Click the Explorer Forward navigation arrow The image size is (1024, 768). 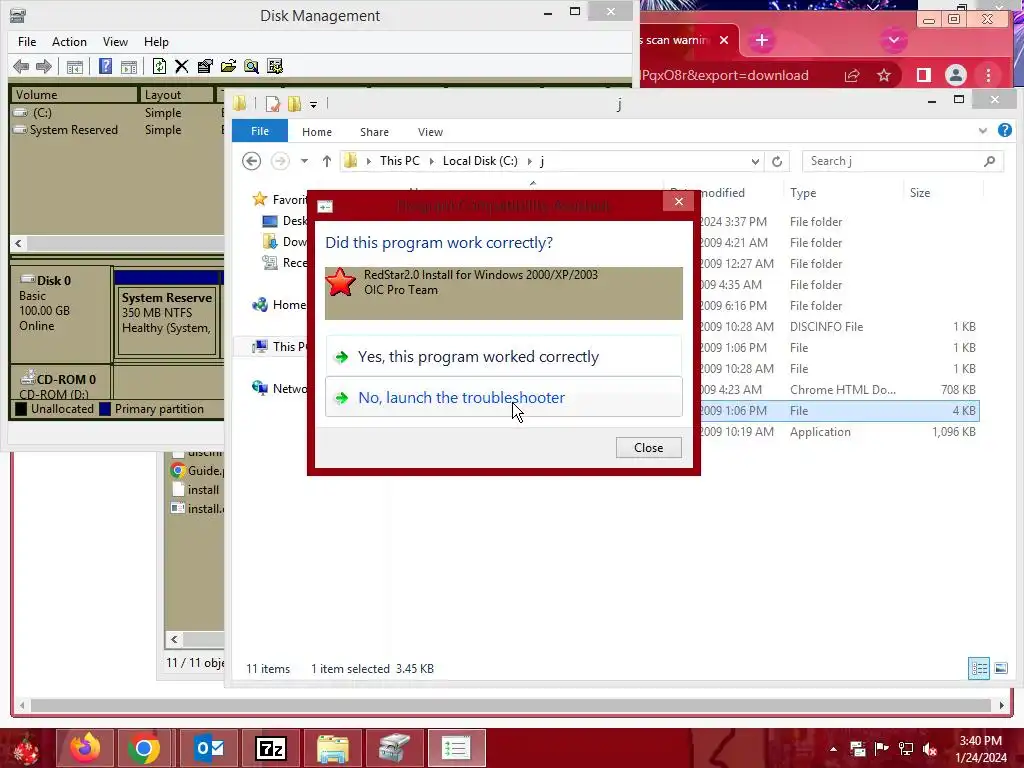coord(280,161)
